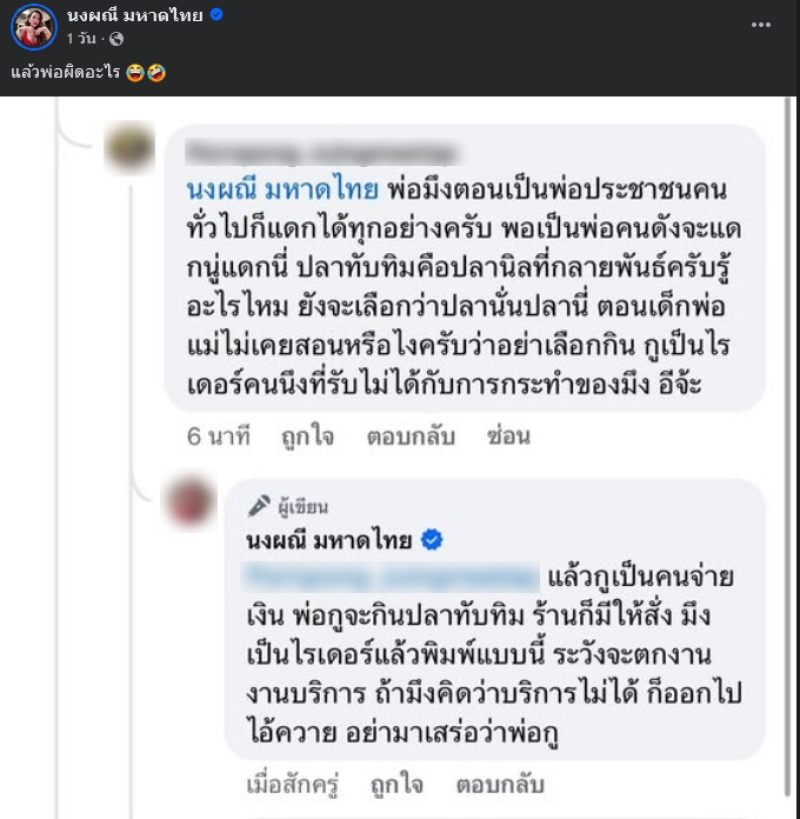Image resolution: width=800 pixels, height=819 pixels.
Task: Click the blurred commenter name in first comment
Action: (322, 153)
